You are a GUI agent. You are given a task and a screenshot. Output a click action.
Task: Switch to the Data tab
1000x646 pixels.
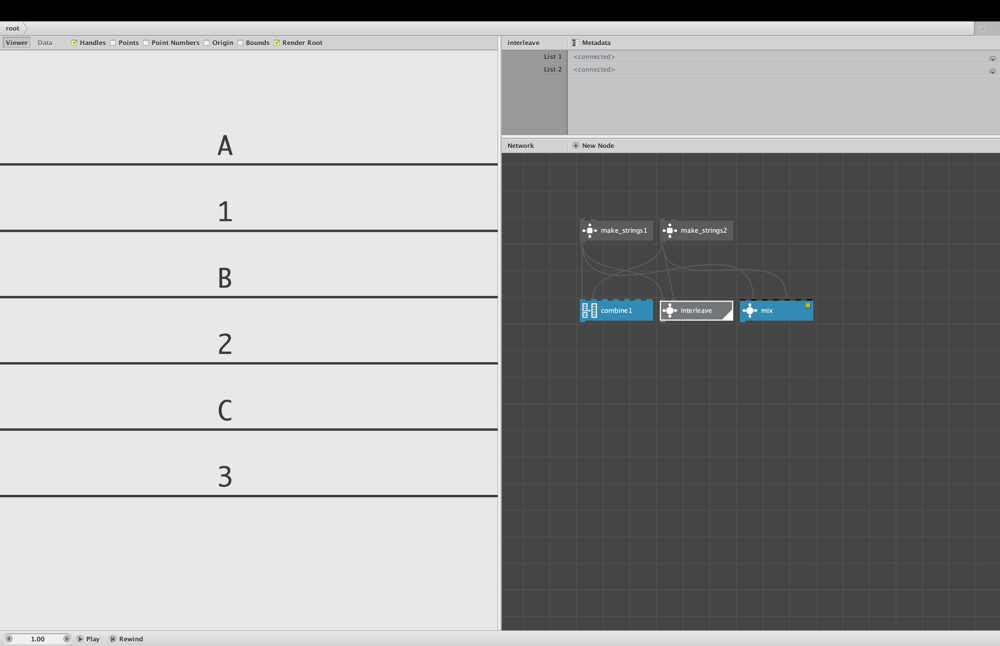45,43
